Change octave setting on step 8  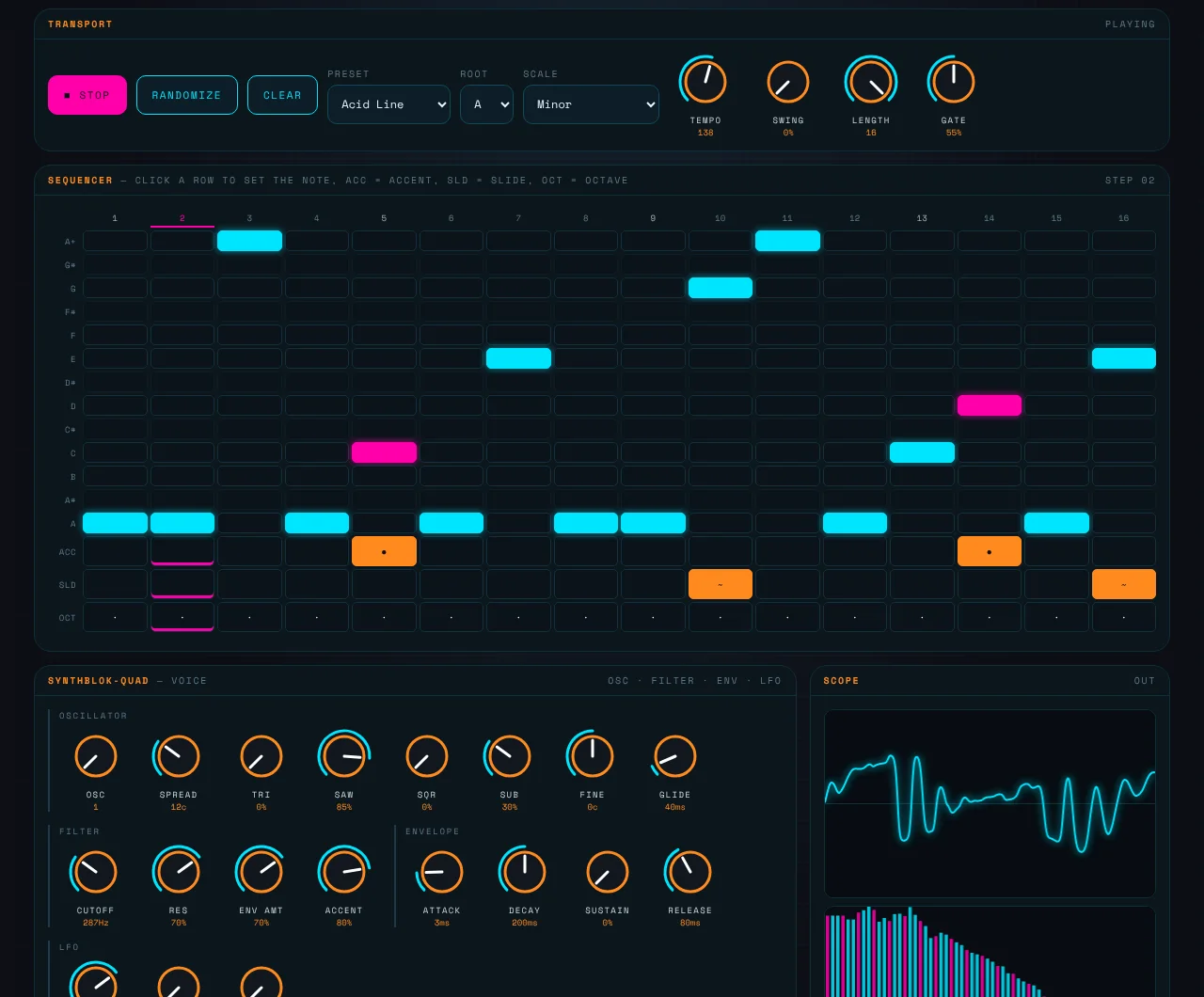(586, 617)
